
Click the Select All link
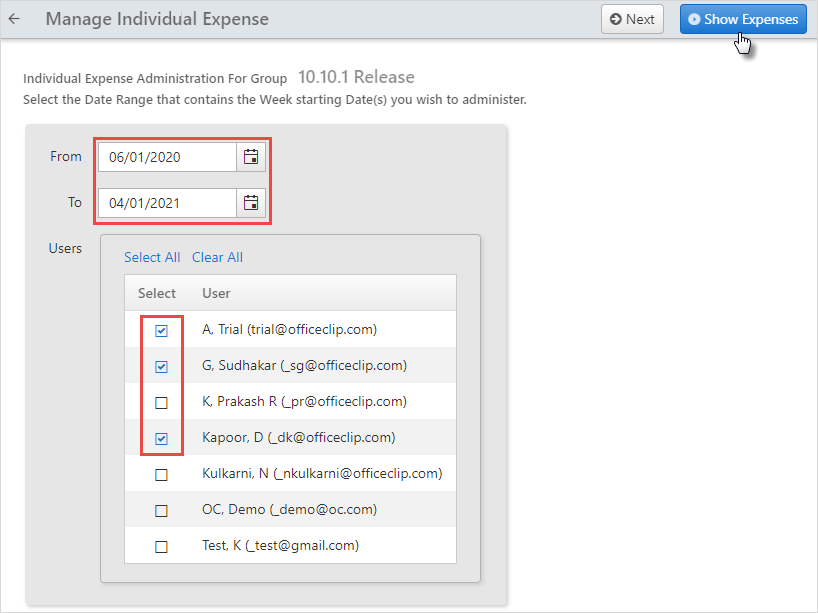coord(152,257)
